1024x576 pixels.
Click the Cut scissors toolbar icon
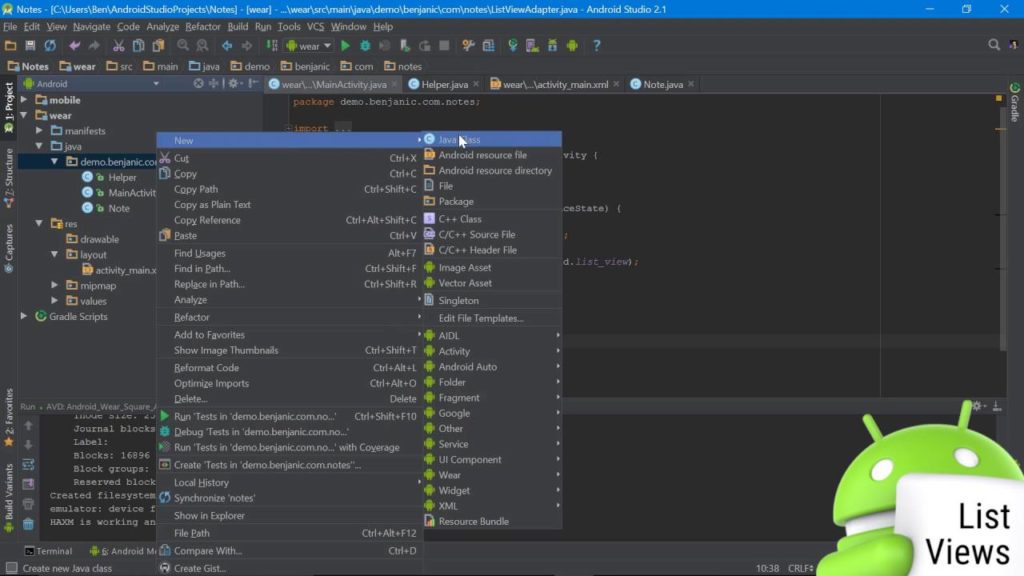(118, 46)
